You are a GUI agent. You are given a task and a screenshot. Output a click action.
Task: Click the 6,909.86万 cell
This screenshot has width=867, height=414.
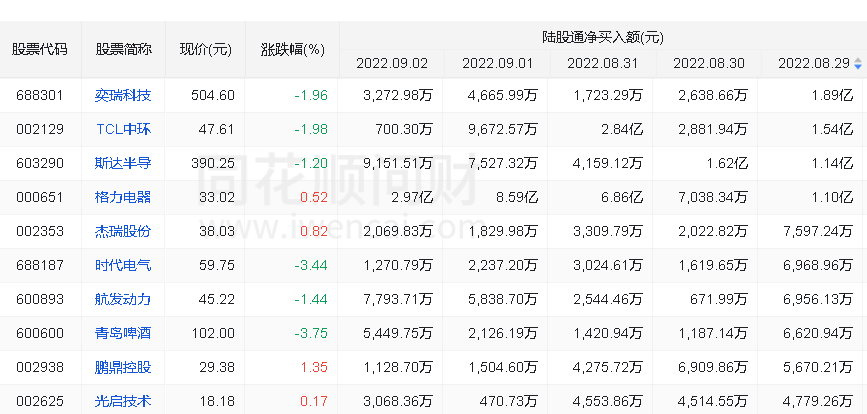pos(713,367)
